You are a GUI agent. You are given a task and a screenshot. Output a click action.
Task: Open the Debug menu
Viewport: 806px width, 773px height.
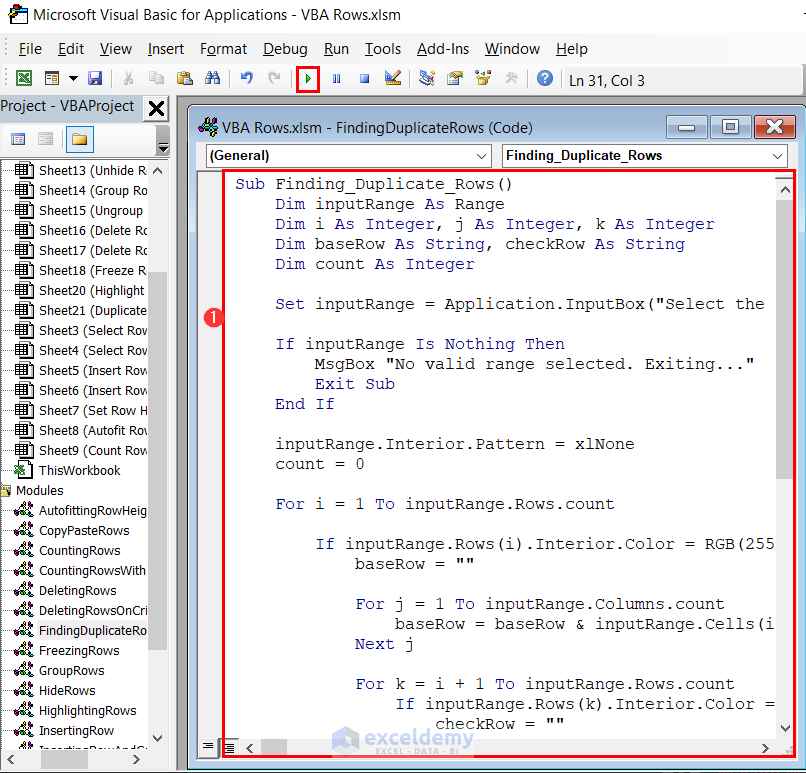(x=285, y=49)
